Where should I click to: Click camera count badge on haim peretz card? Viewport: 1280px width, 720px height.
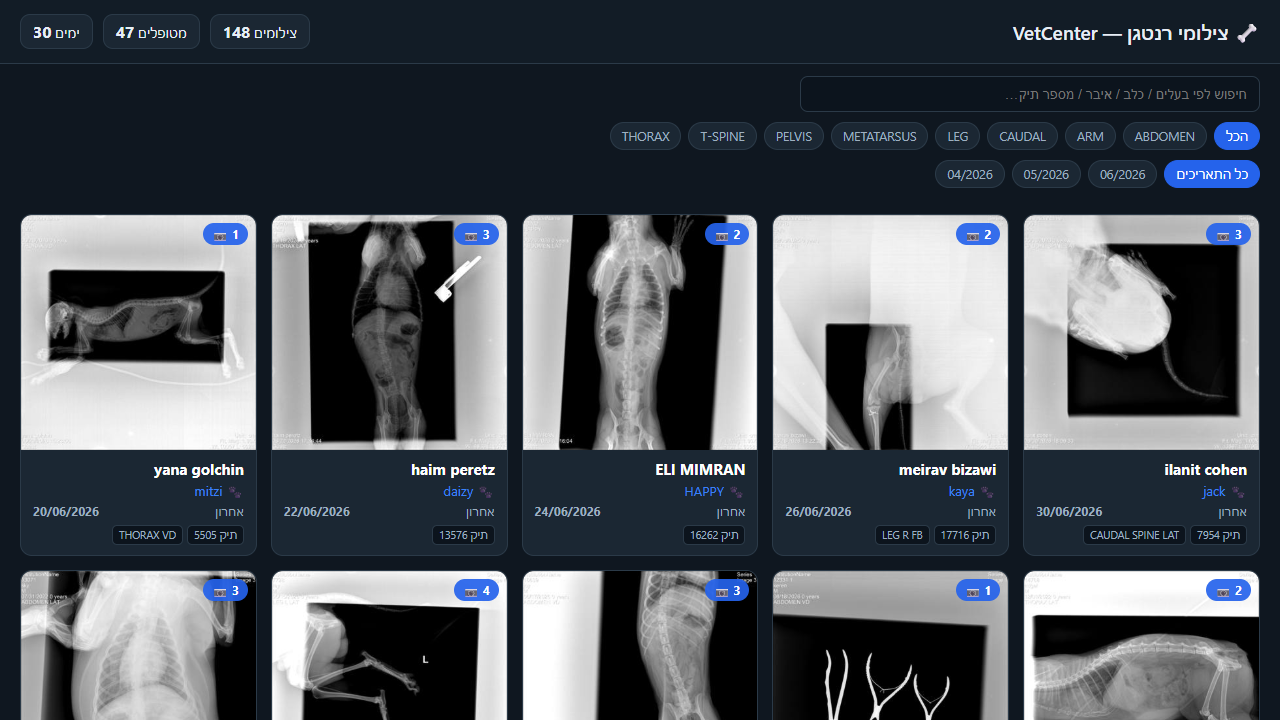[476, 235]
